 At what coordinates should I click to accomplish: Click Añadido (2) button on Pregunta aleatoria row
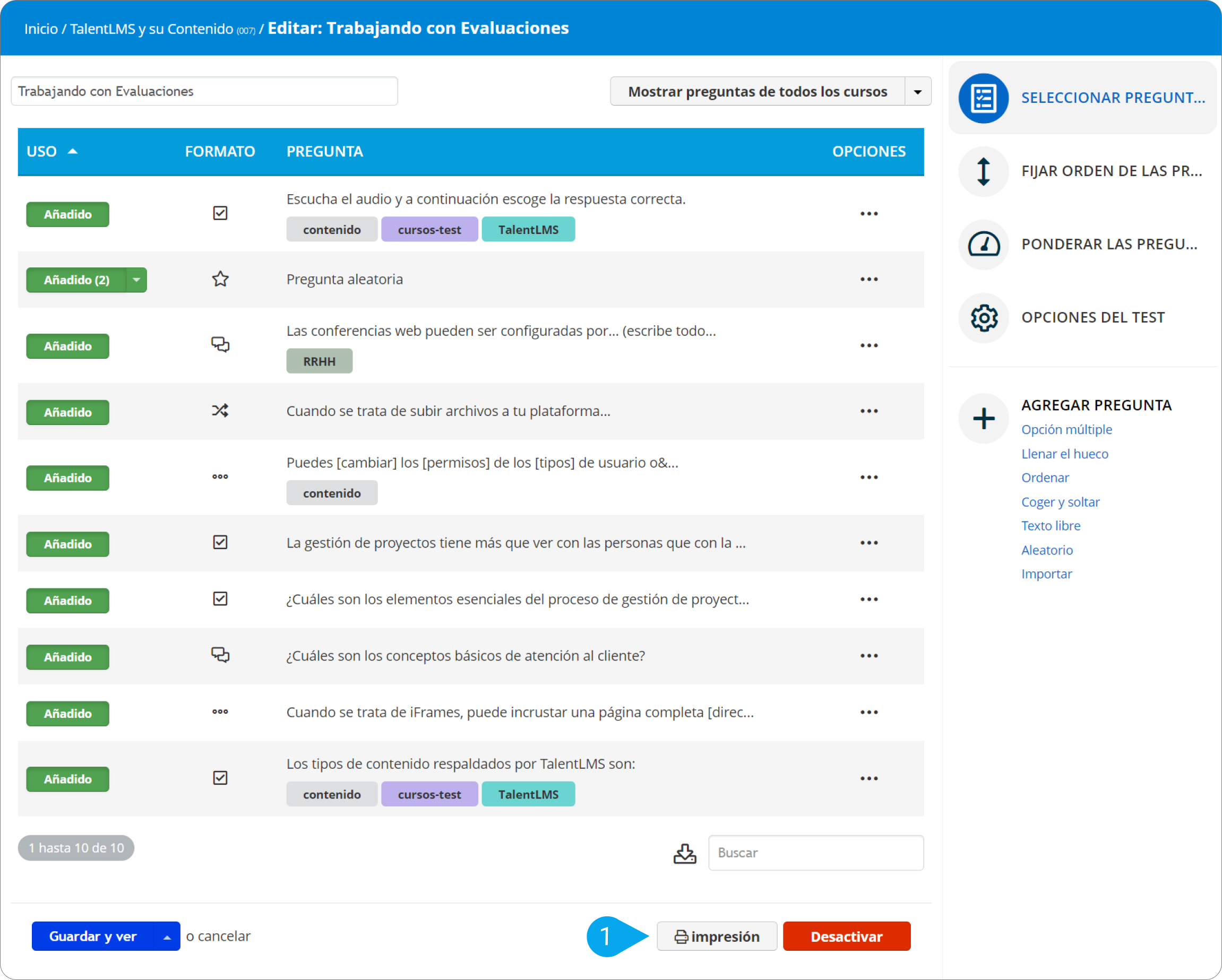coord(76,280)
